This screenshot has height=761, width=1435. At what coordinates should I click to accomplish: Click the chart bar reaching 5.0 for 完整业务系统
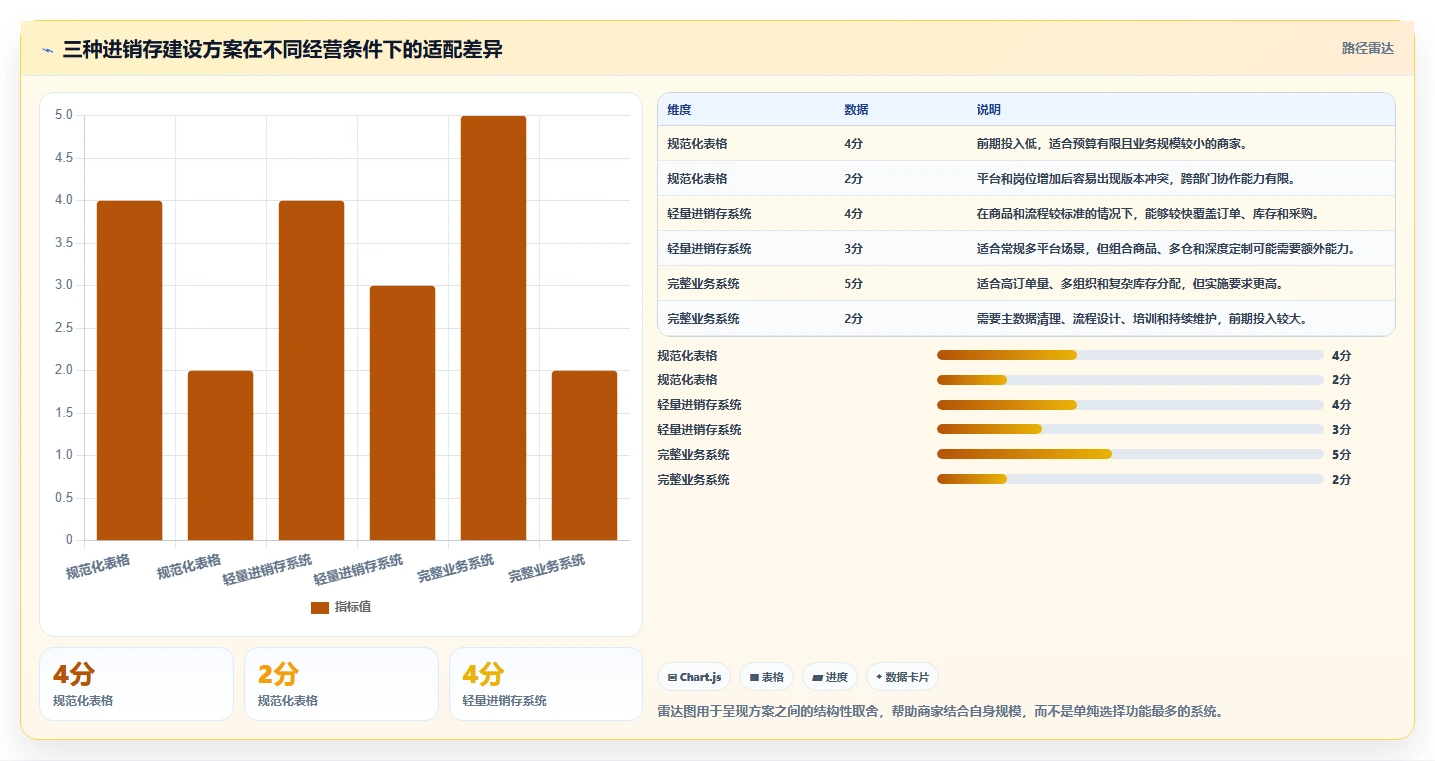(493, 328)
